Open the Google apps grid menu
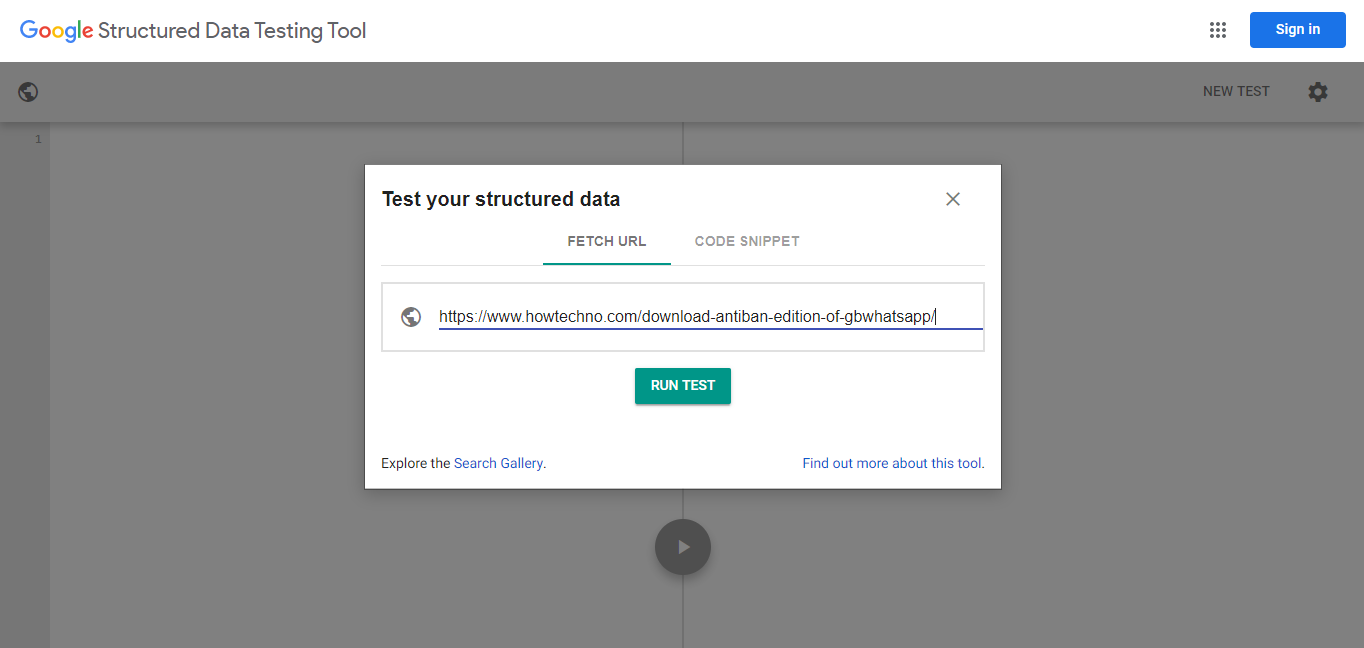 [x=1217, y=30]
